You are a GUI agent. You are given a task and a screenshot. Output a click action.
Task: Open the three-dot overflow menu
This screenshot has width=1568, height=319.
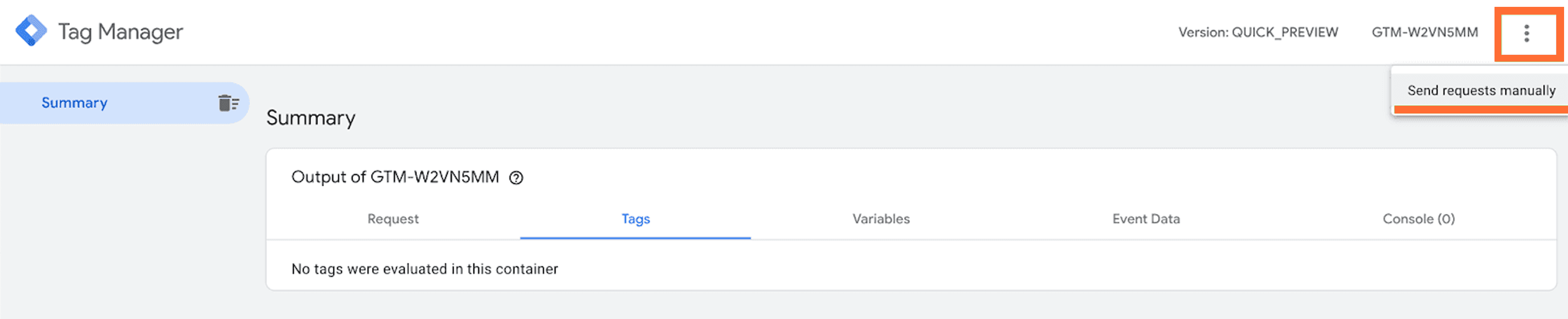coord(1526,33)
